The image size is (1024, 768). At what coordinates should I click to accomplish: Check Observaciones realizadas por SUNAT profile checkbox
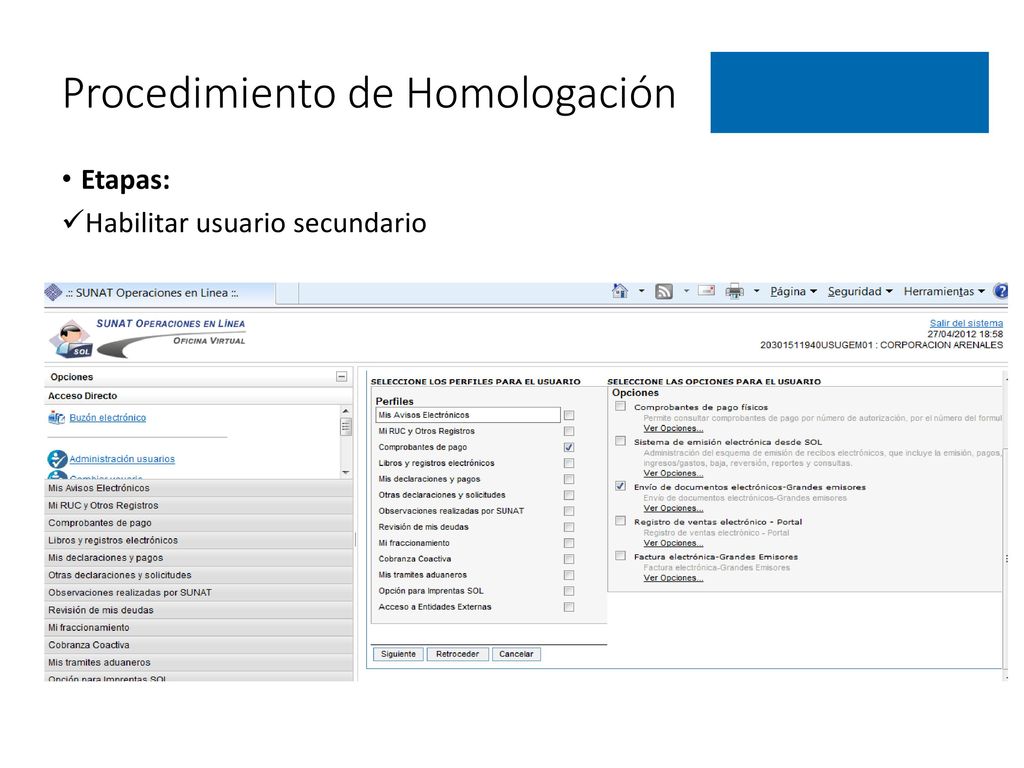click(569, 511)
